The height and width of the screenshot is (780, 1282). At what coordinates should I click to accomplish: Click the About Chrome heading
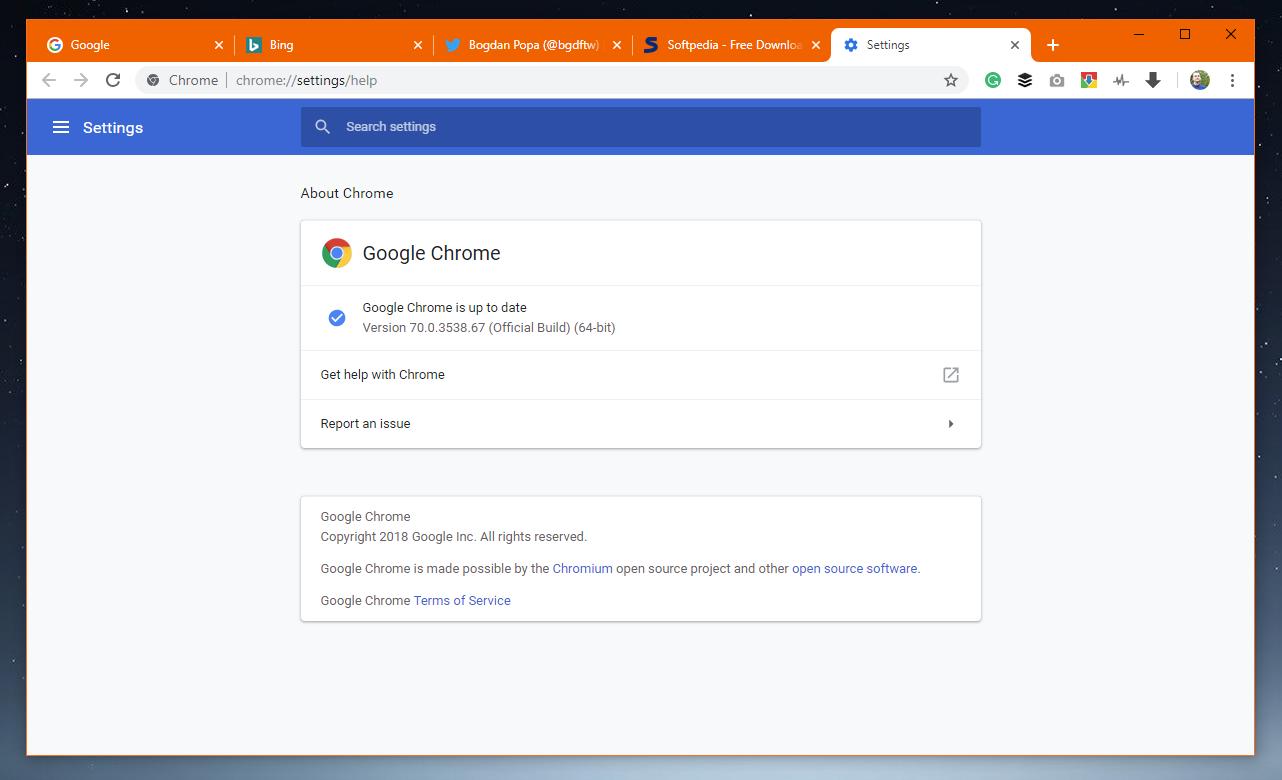[347, 193]
